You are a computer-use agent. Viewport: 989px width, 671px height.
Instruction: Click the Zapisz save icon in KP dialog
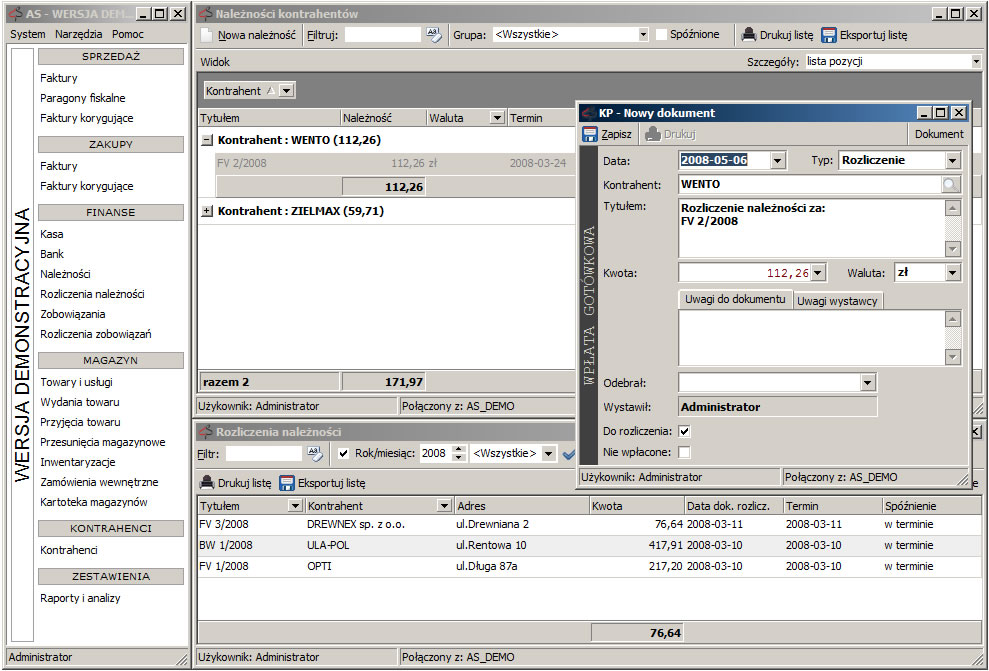pos(590,134)
